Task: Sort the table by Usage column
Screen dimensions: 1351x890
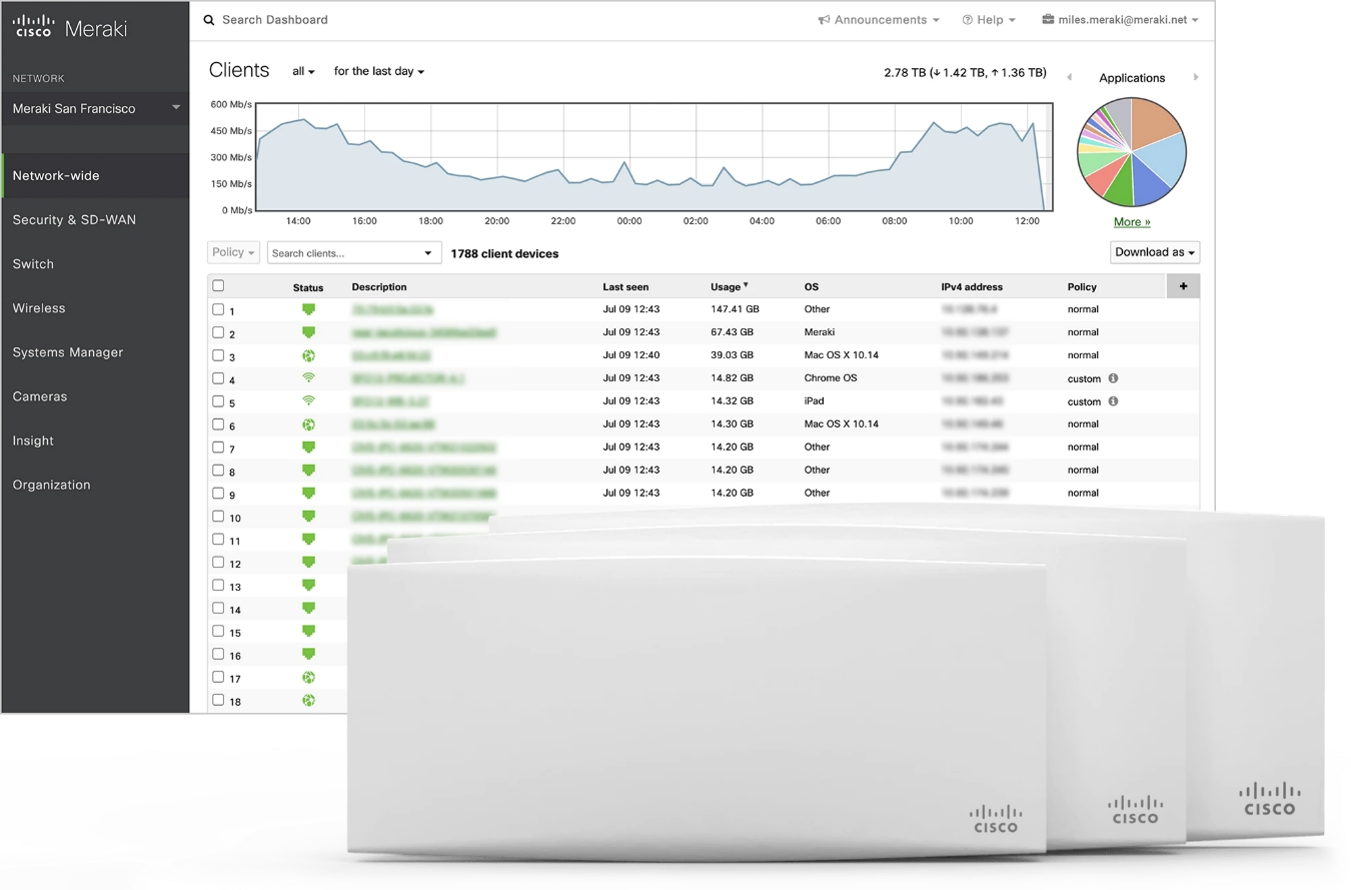Action: pos(728,287)
